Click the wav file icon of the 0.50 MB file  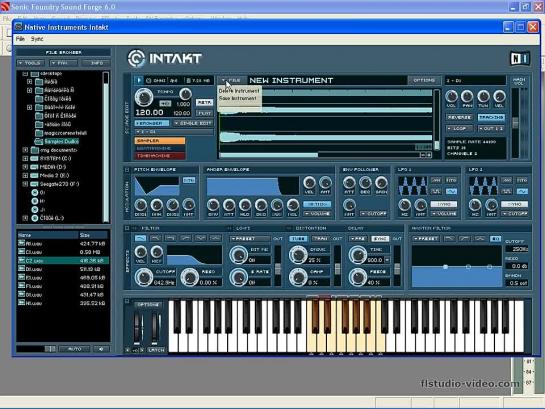click(22, 252)
